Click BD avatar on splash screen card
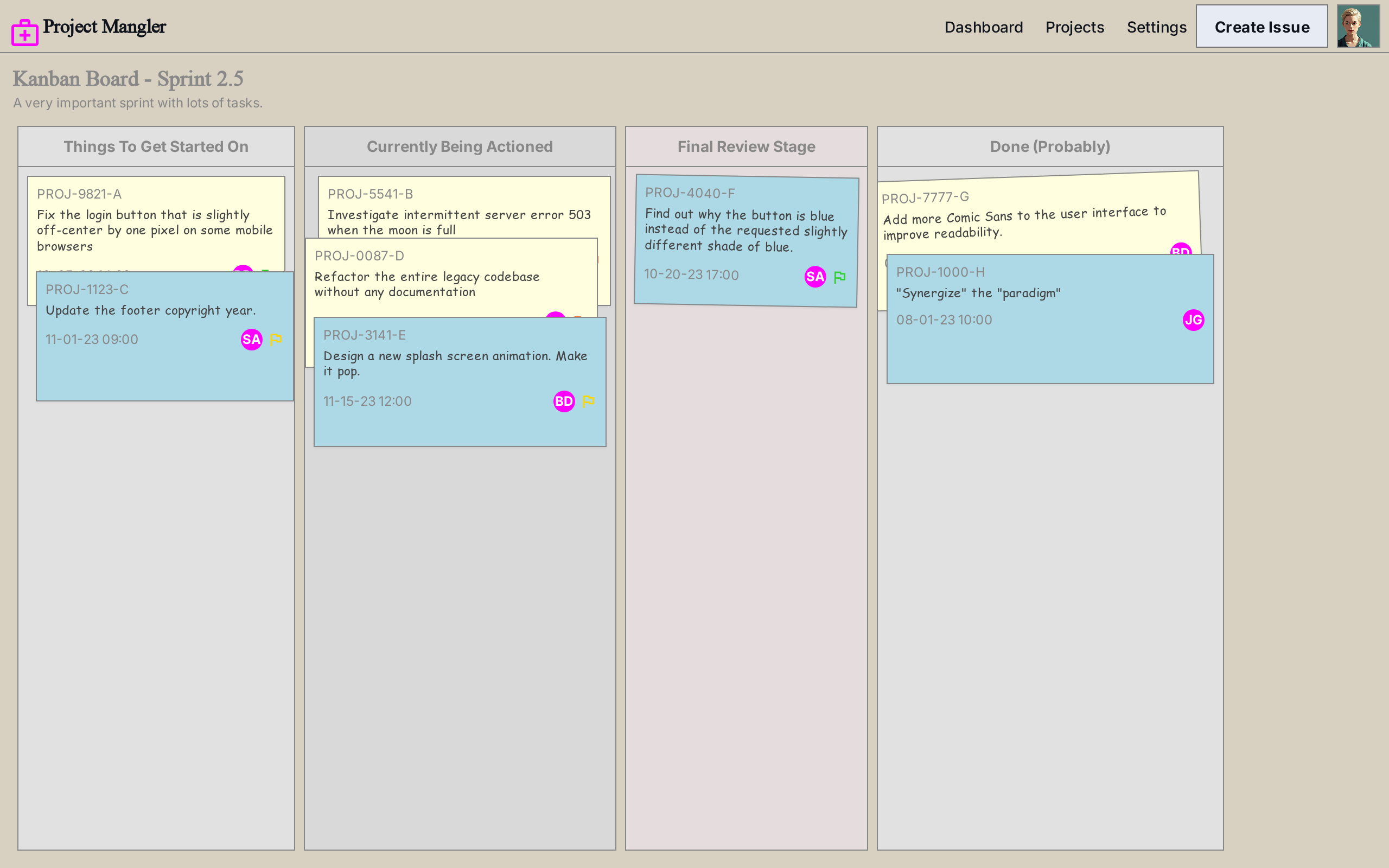 (564, 401)
